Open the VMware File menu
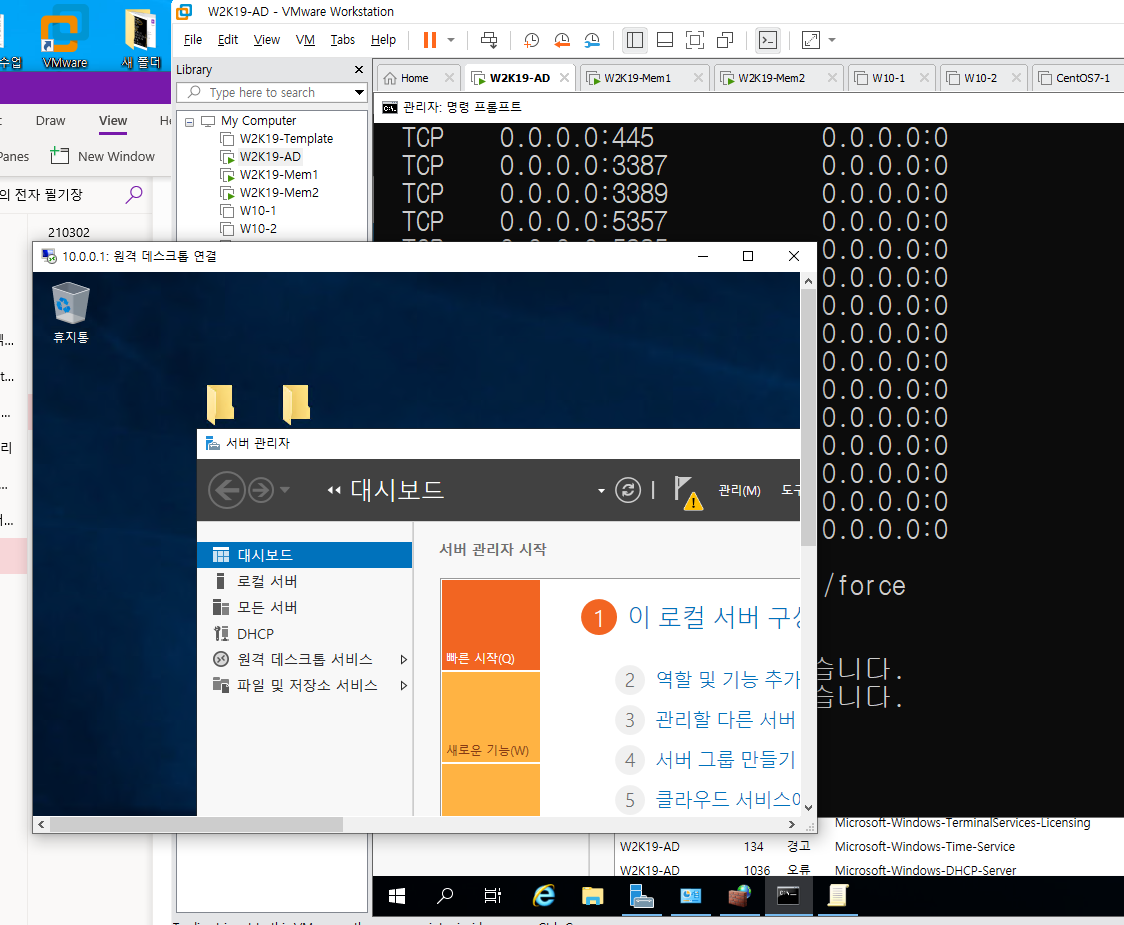The image size is (1124, 925). tap(193, 40)
